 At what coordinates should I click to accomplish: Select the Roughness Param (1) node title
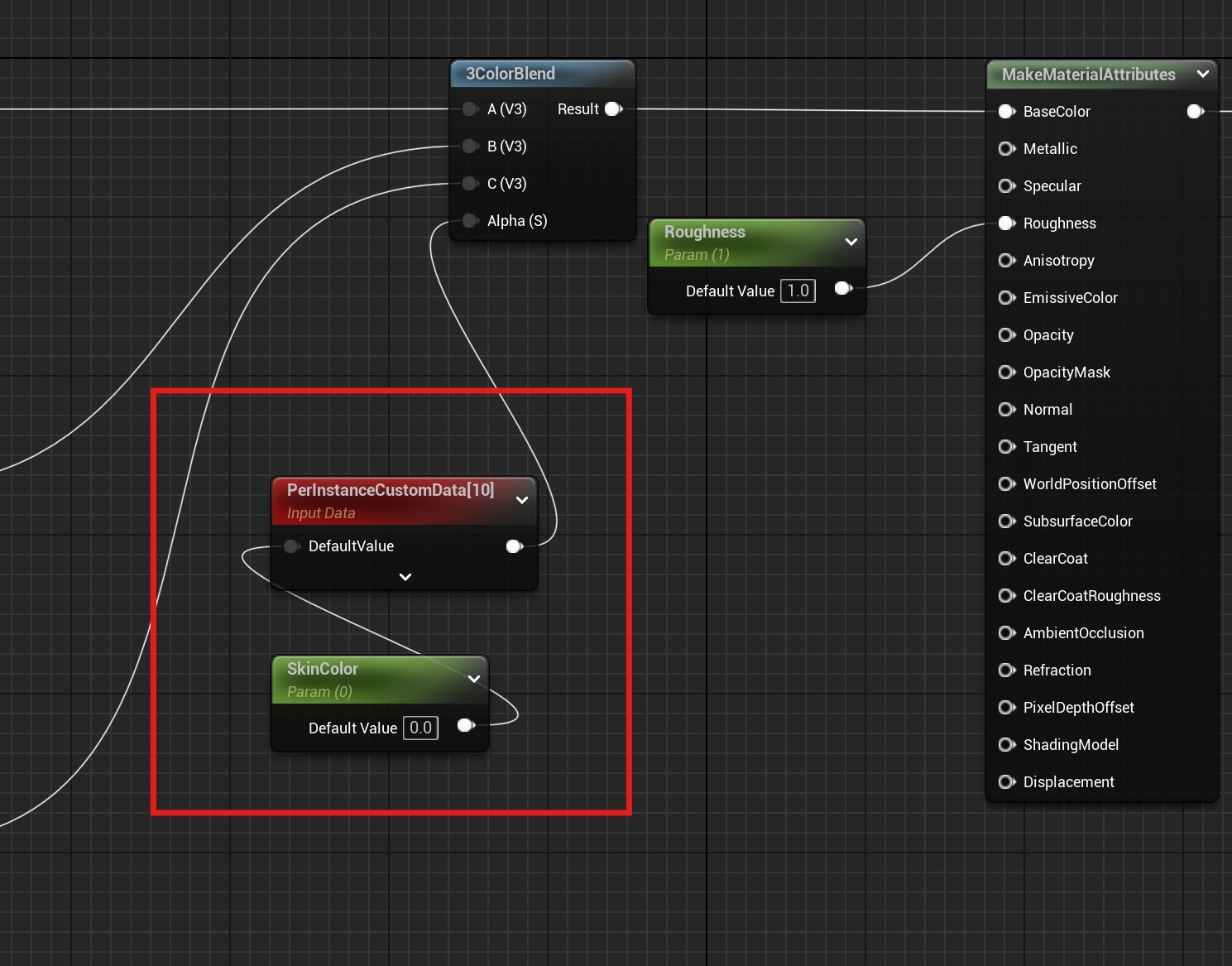pyautogui.click(x=705, y=232)
